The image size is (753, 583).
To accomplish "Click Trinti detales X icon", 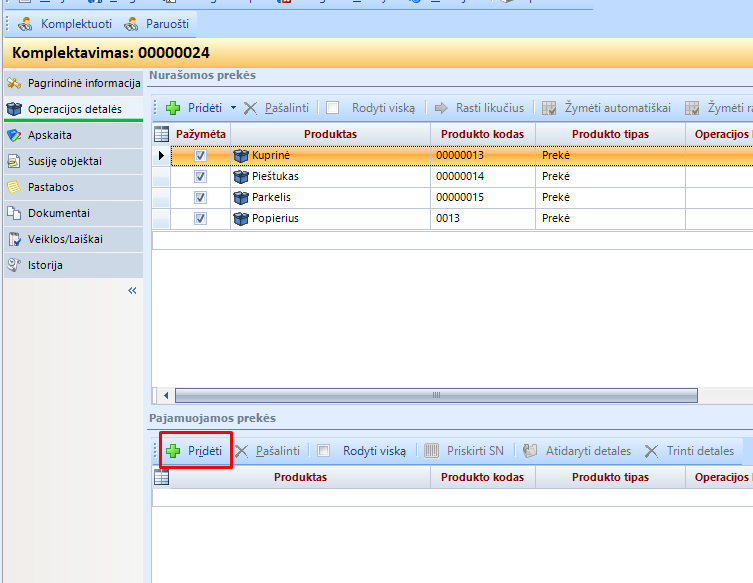I will pyautogui.click(x=652, y=451).
